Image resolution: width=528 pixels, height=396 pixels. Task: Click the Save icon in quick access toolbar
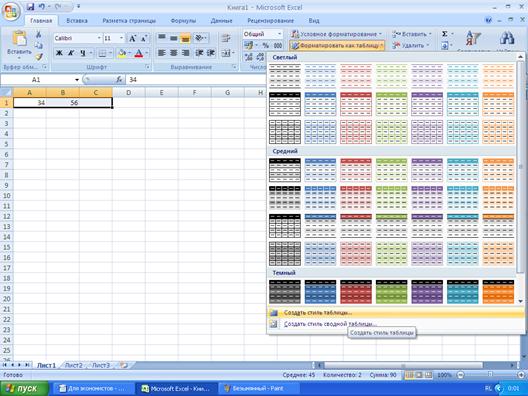point(30,6)
